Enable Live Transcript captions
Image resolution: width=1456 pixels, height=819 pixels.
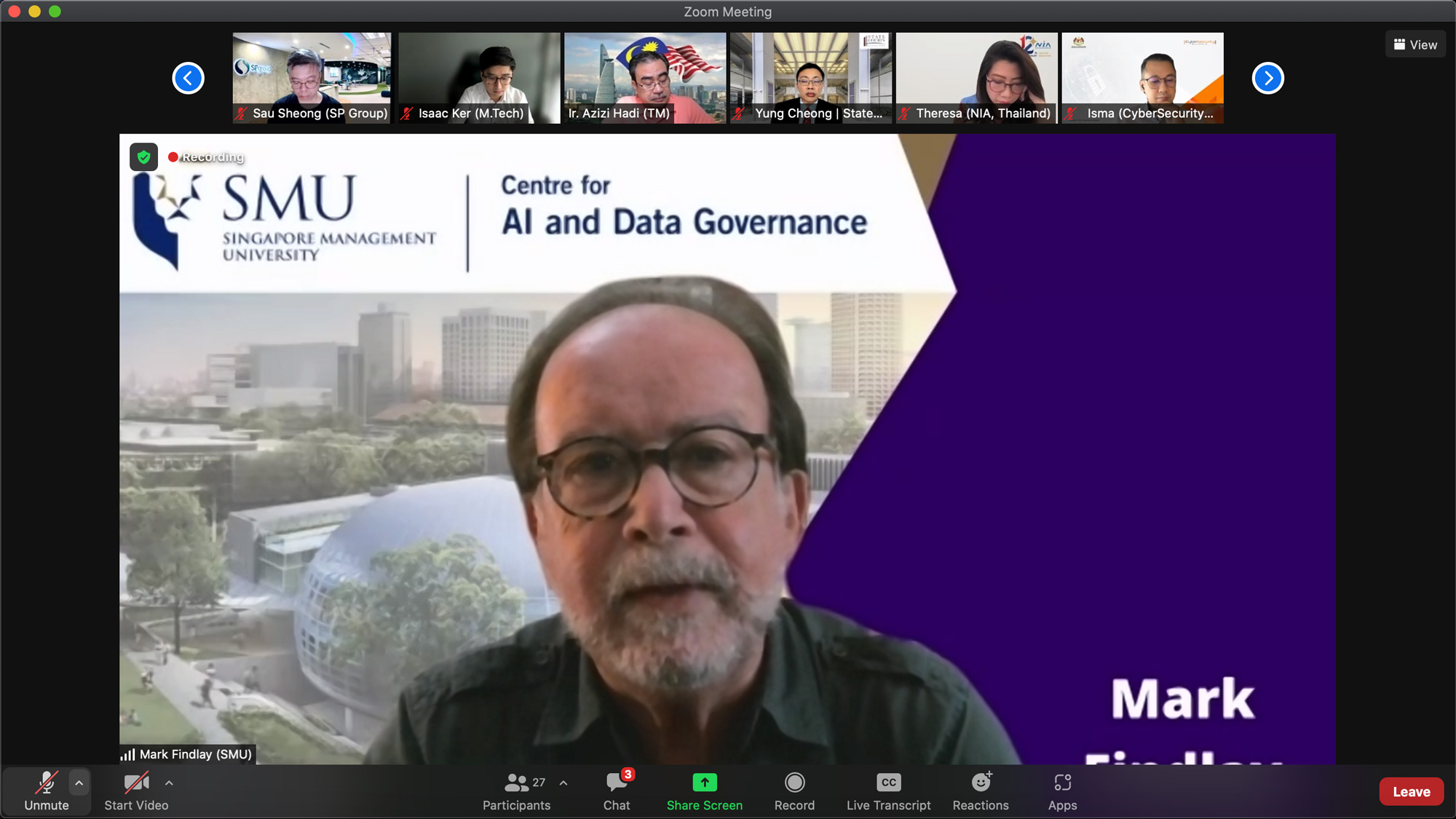click(888, 791)
